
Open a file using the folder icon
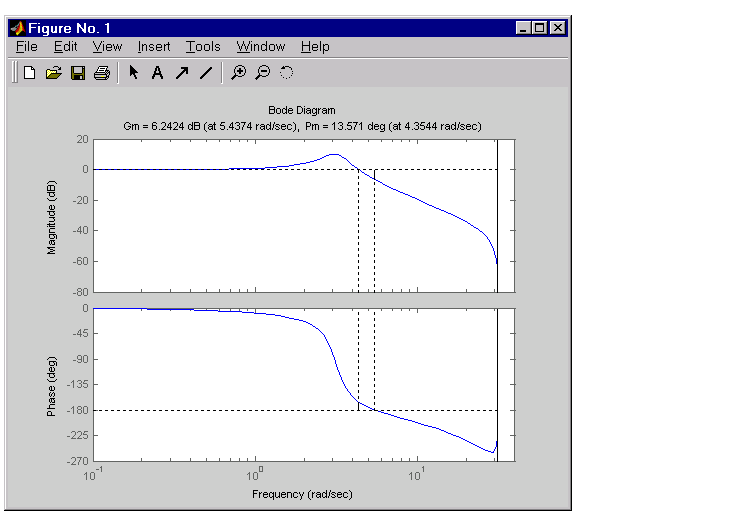54,73
